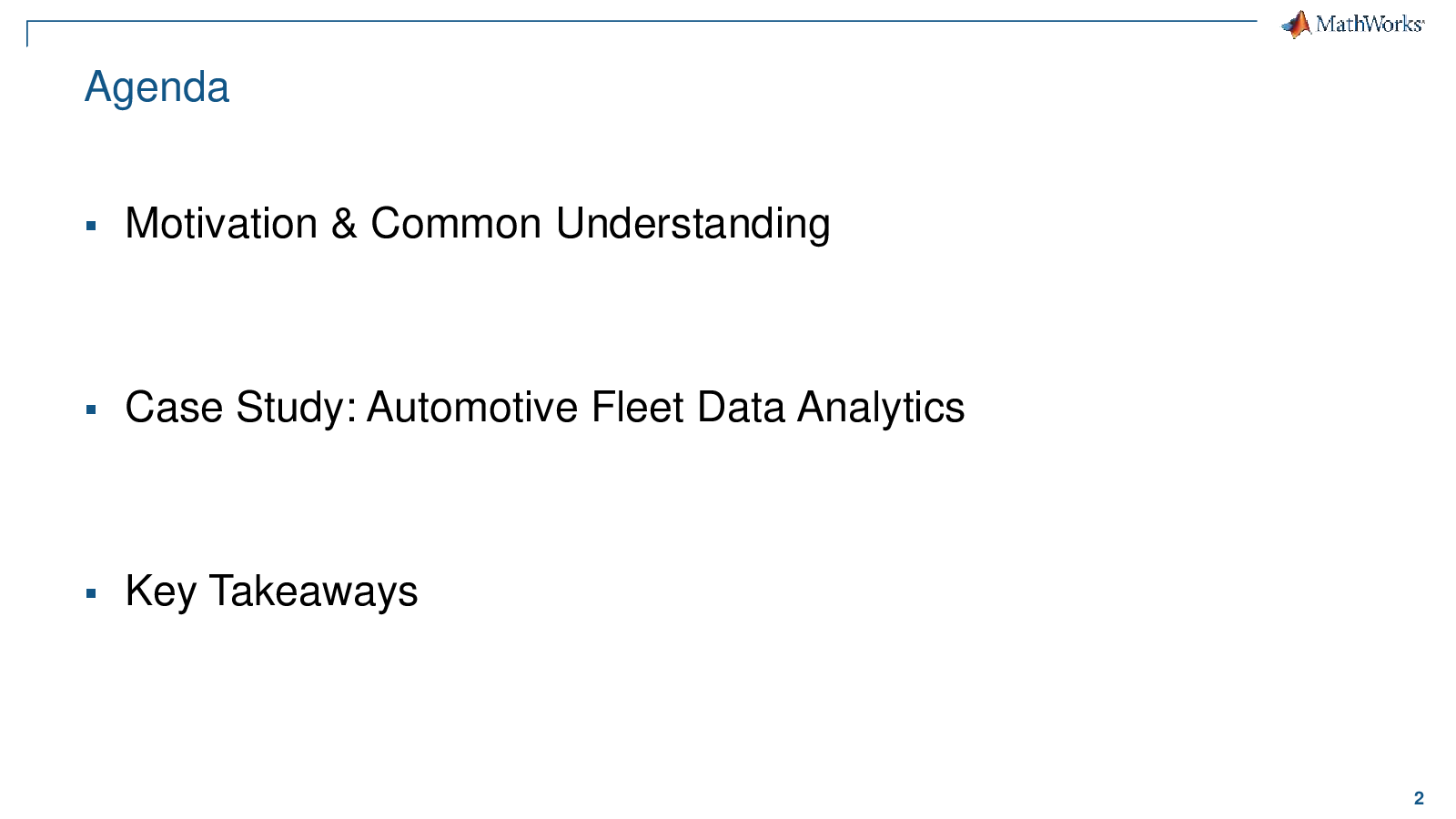The width and height of the screenshot is (1456, 819).
Task: Click the word Key in last bullet
Action: click(x=160, y=591)
